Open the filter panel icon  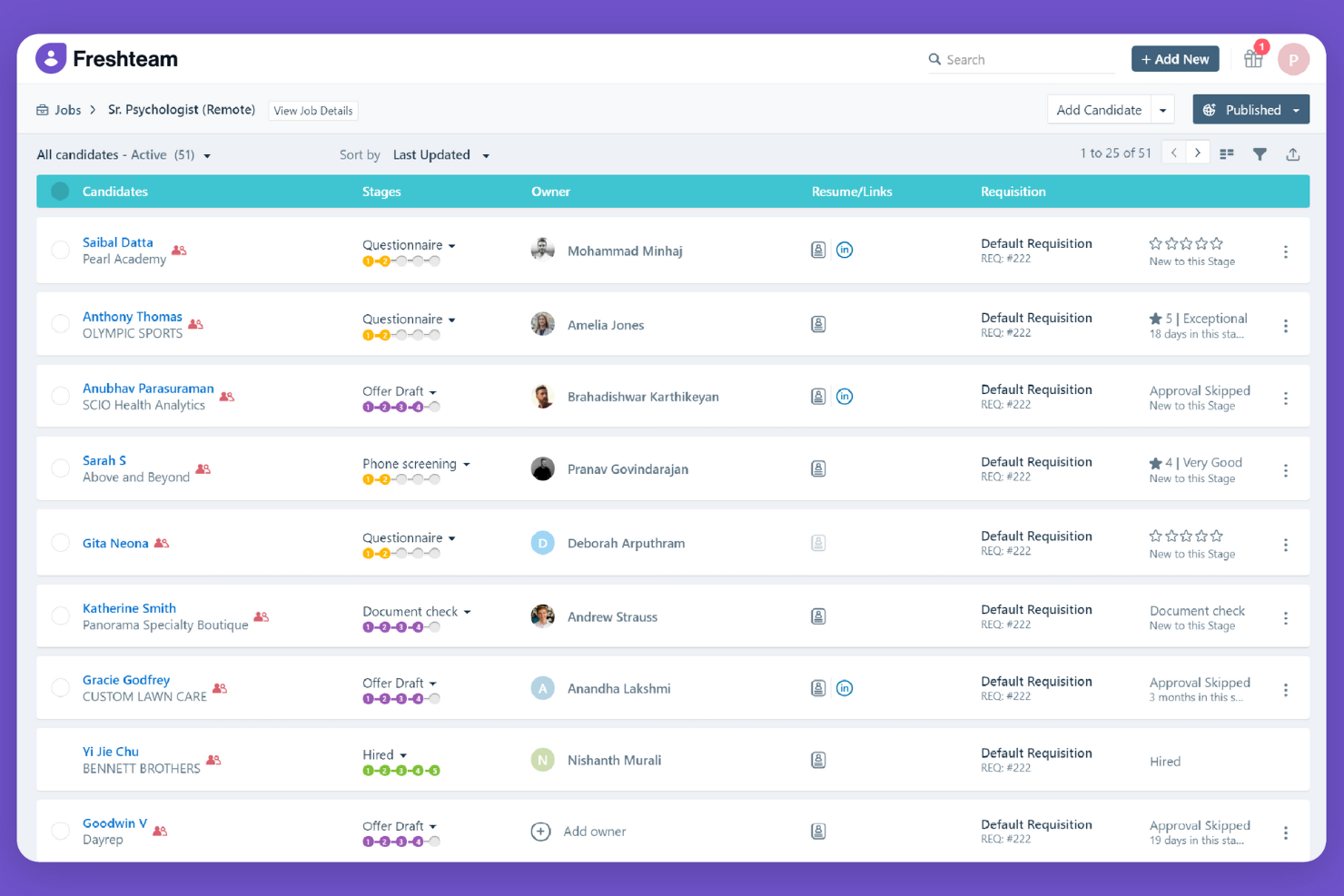[1260, 154]
